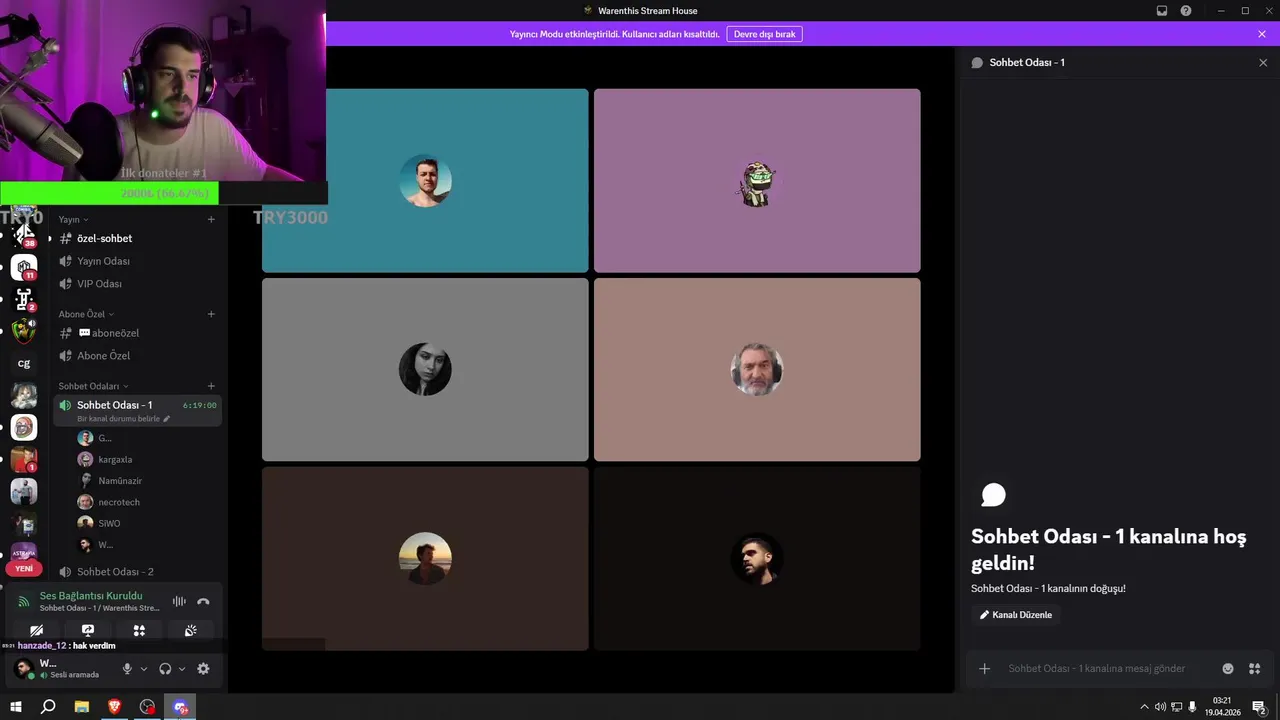This screenshot has height=720, width=1280.
Task: Join the Yayın Odası voice channel
Action: coord(137,261)
